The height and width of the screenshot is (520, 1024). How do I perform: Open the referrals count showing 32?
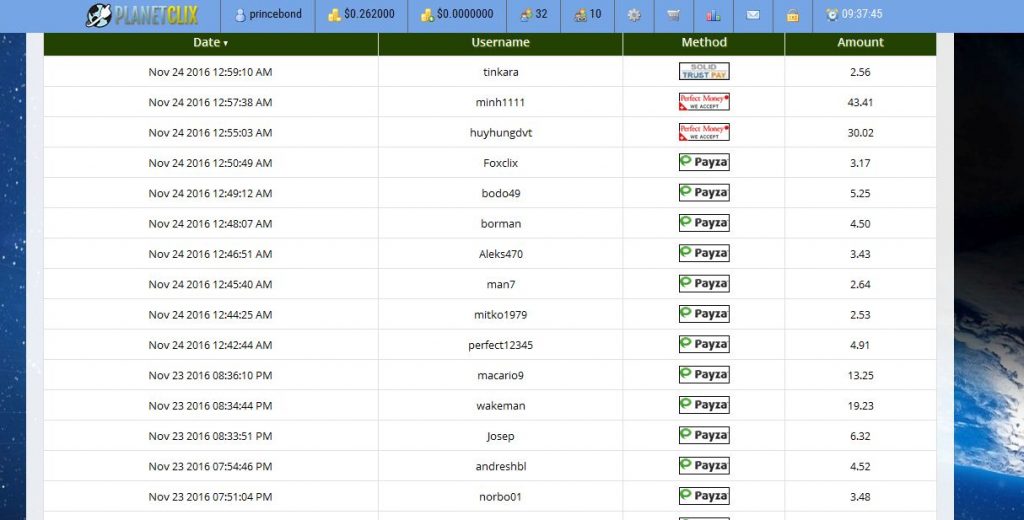click(534, 15)
